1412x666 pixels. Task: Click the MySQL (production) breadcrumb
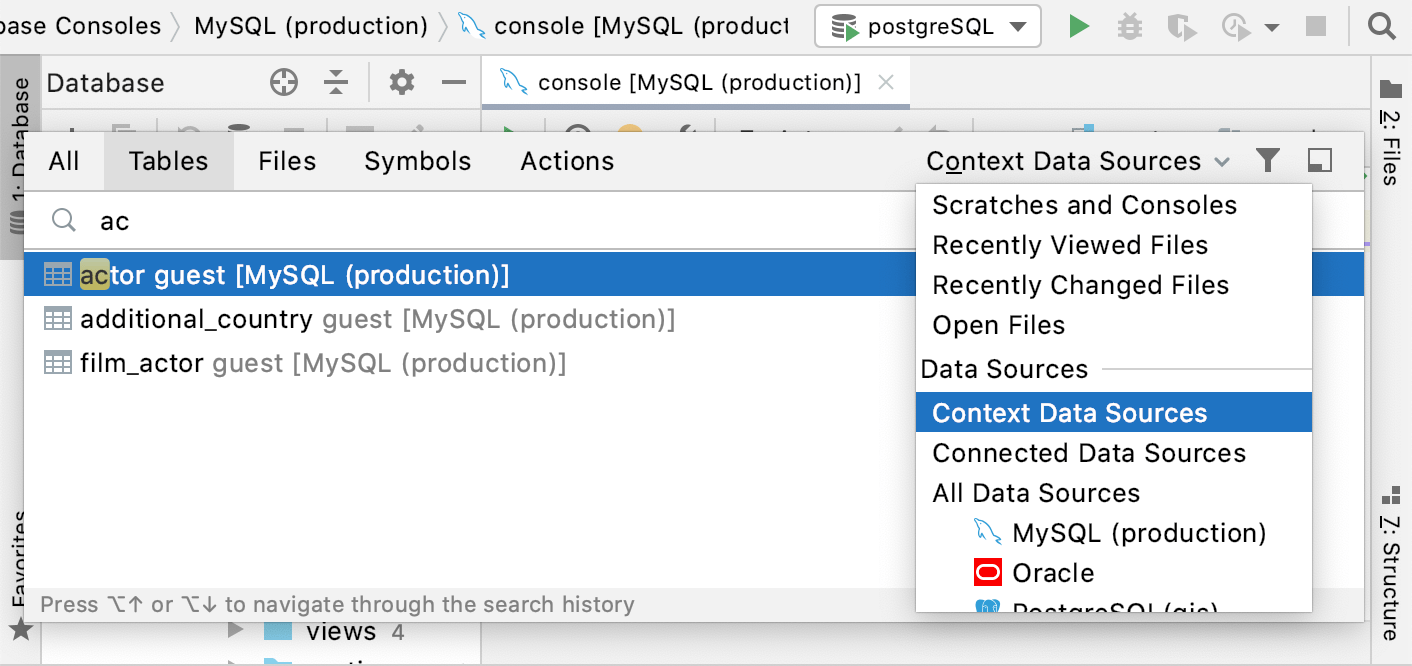click(x=311, y=26)
